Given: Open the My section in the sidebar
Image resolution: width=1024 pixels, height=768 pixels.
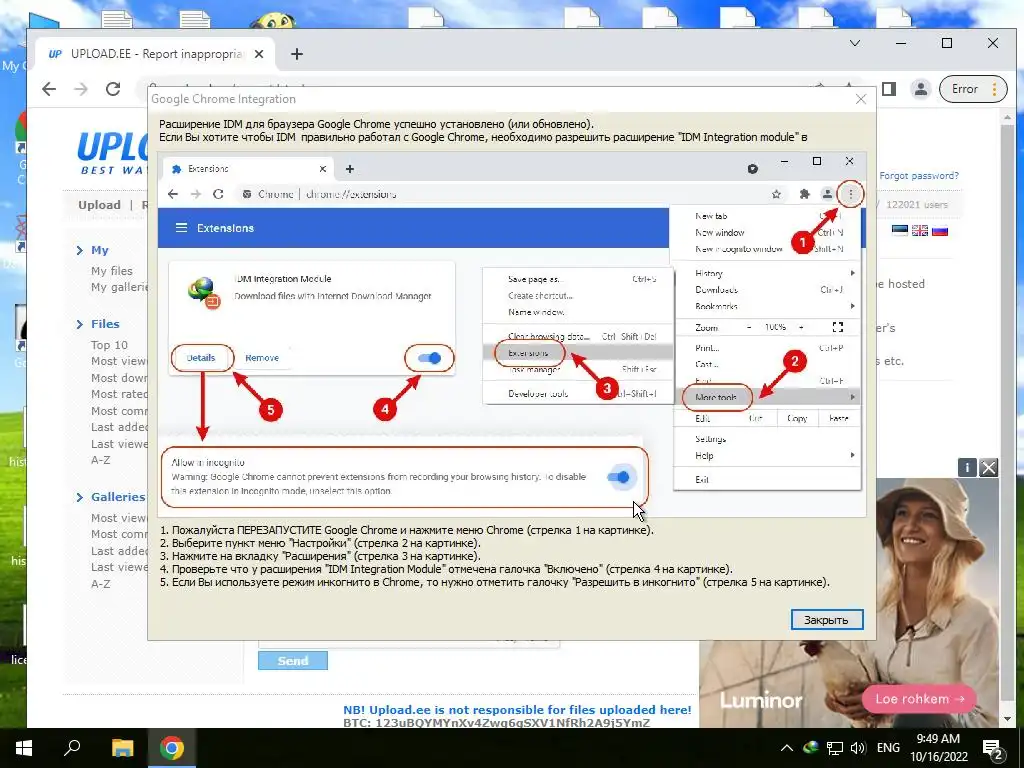Looking at the screenshot, I should pyautogui.click(x=99, y=250).
